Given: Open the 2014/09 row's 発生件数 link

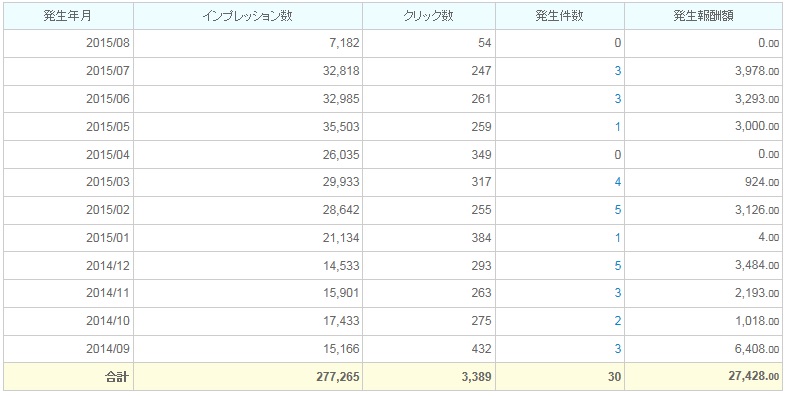Looking at the screenshot, I should coord(618,349).
